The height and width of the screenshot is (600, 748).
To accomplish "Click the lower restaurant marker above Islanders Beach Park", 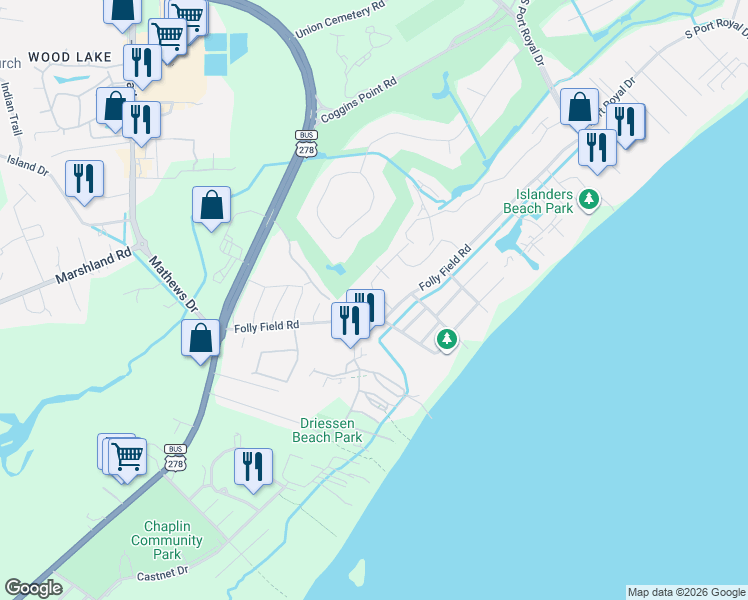I will coord(597,151).
